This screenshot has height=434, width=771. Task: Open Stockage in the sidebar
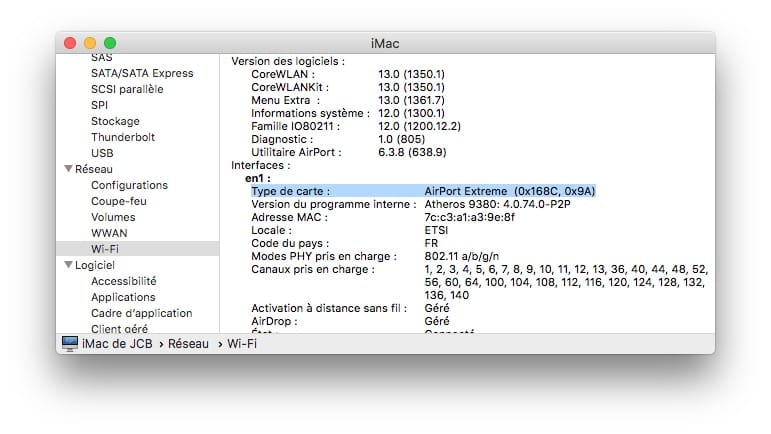(x=115, y=121)
